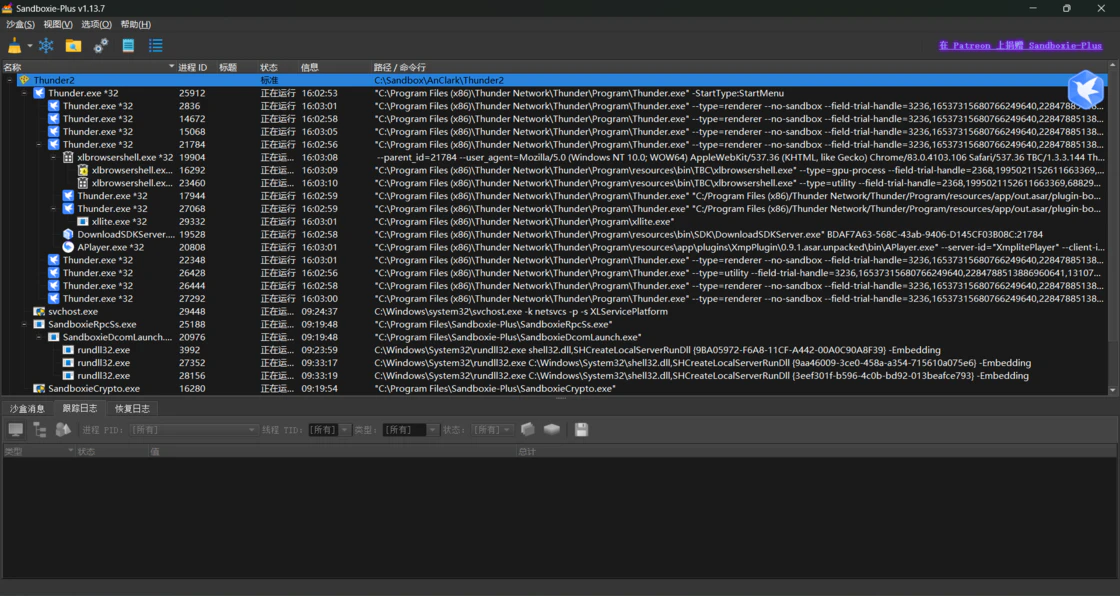Screen dimensions: 1120x596
Task: Collapse Thunder.exe PID 25912 node
Action: click(24, 93)
